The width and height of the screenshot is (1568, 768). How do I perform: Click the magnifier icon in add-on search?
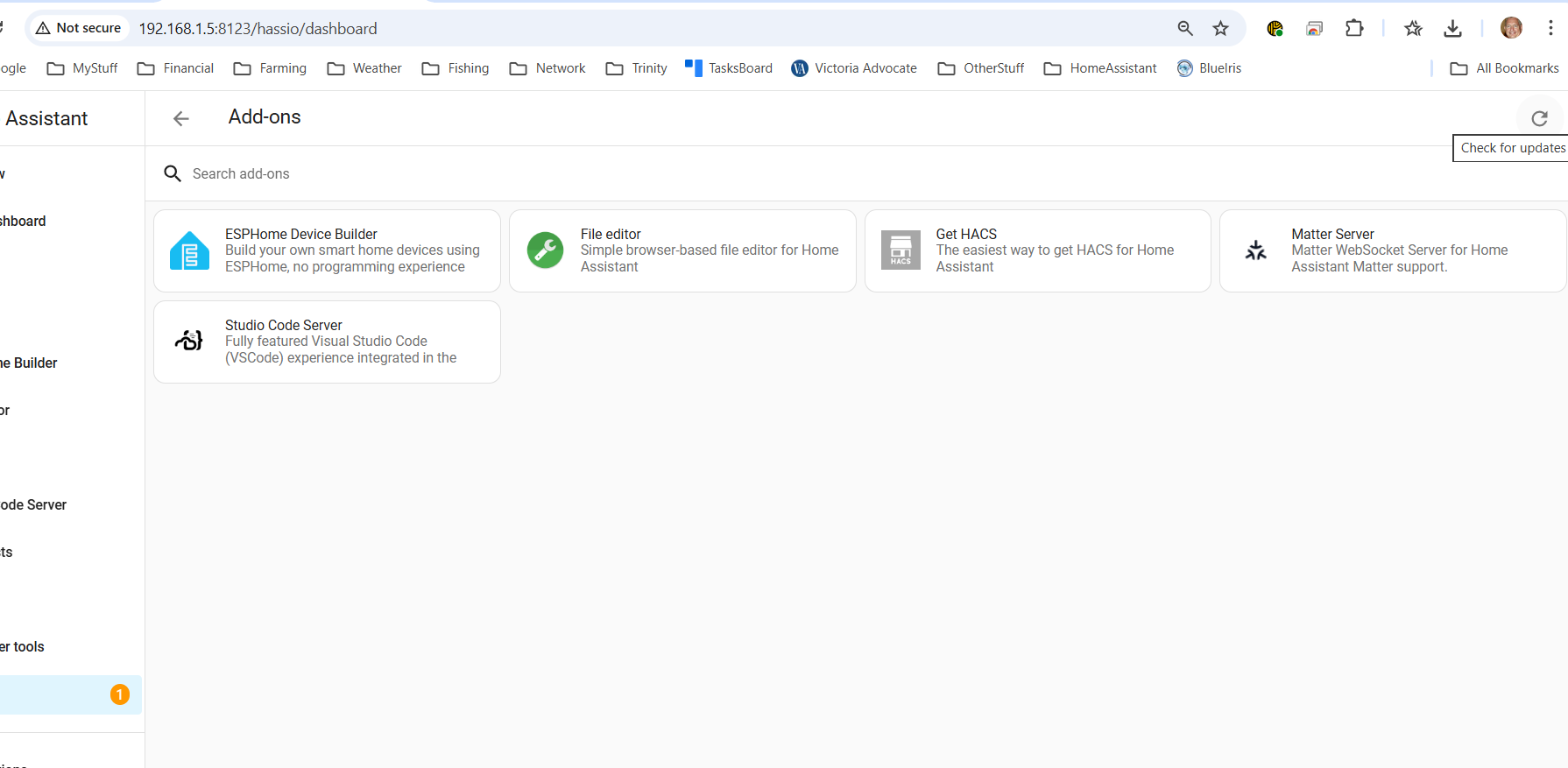tap(173, 173)
